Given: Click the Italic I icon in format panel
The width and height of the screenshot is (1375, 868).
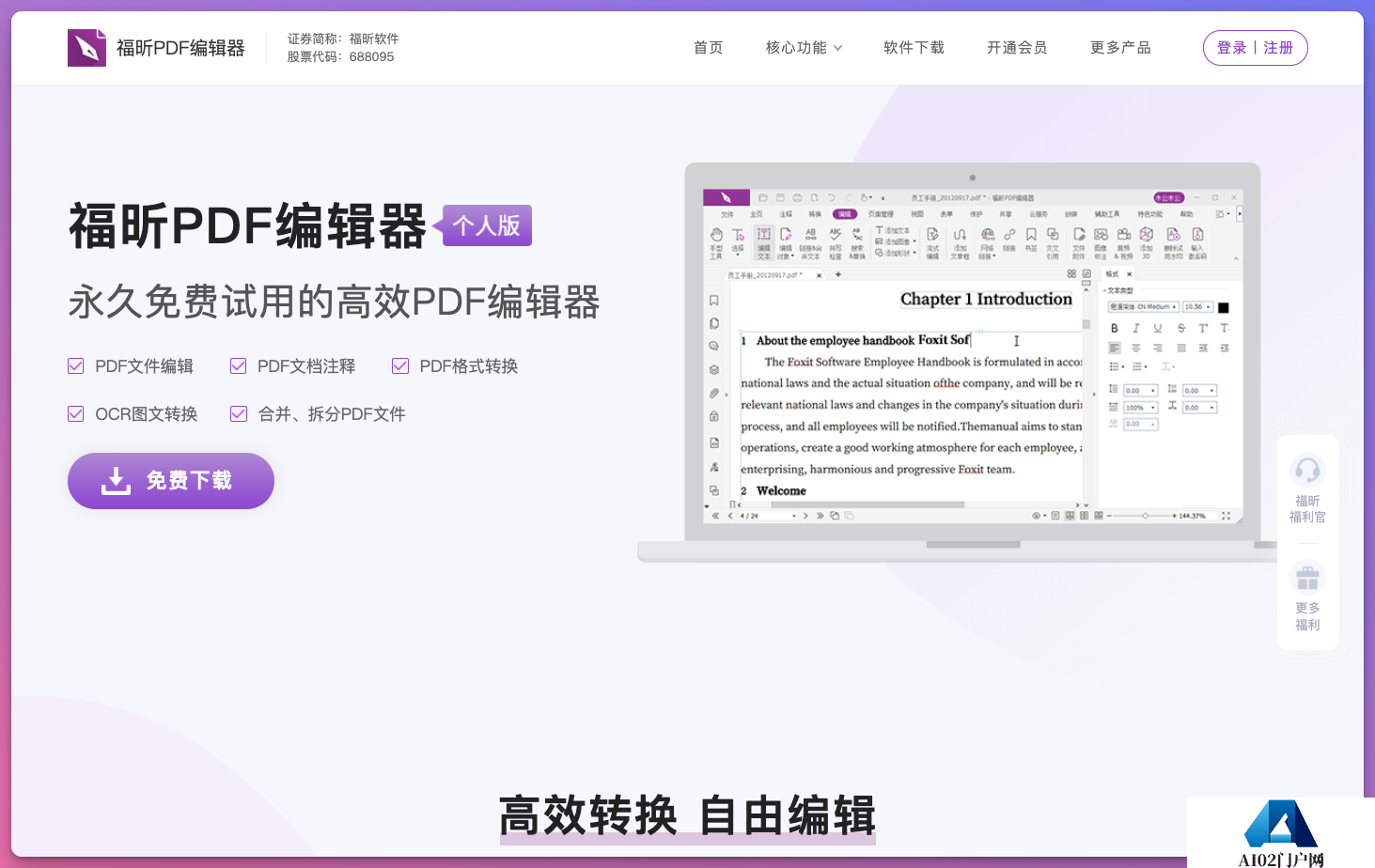Looking at the screenshot, I should point(1136,328).
